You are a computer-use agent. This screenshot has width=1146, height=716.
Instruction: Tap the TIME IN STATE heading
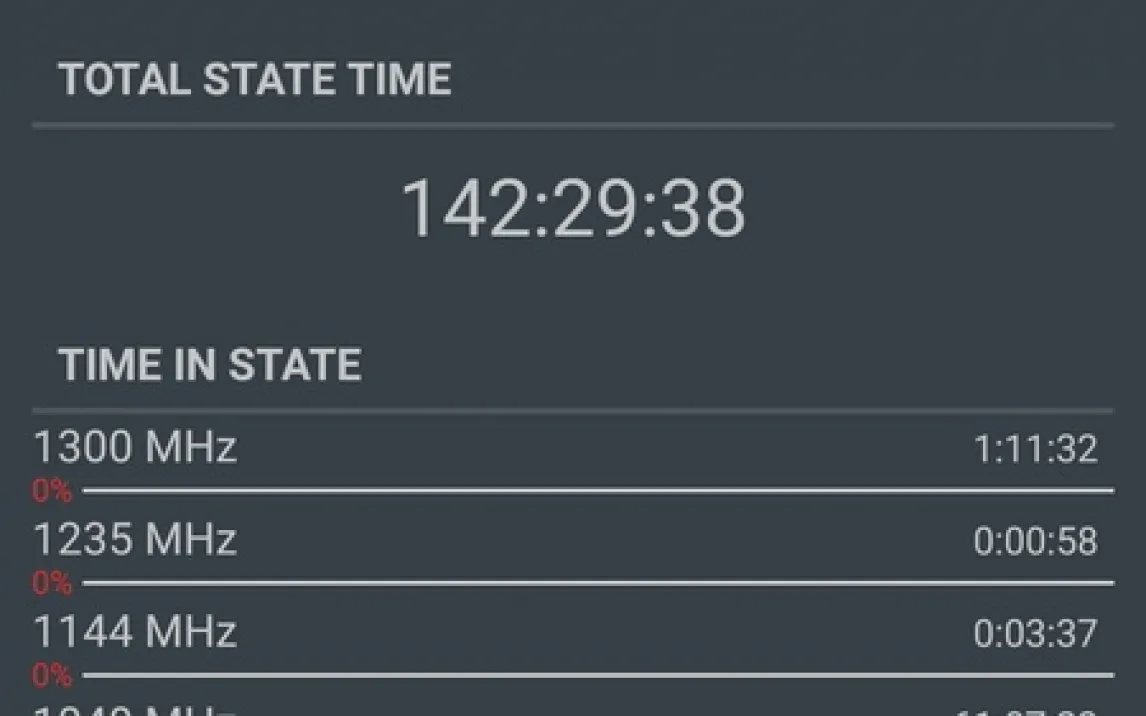(x=210, y=365)
